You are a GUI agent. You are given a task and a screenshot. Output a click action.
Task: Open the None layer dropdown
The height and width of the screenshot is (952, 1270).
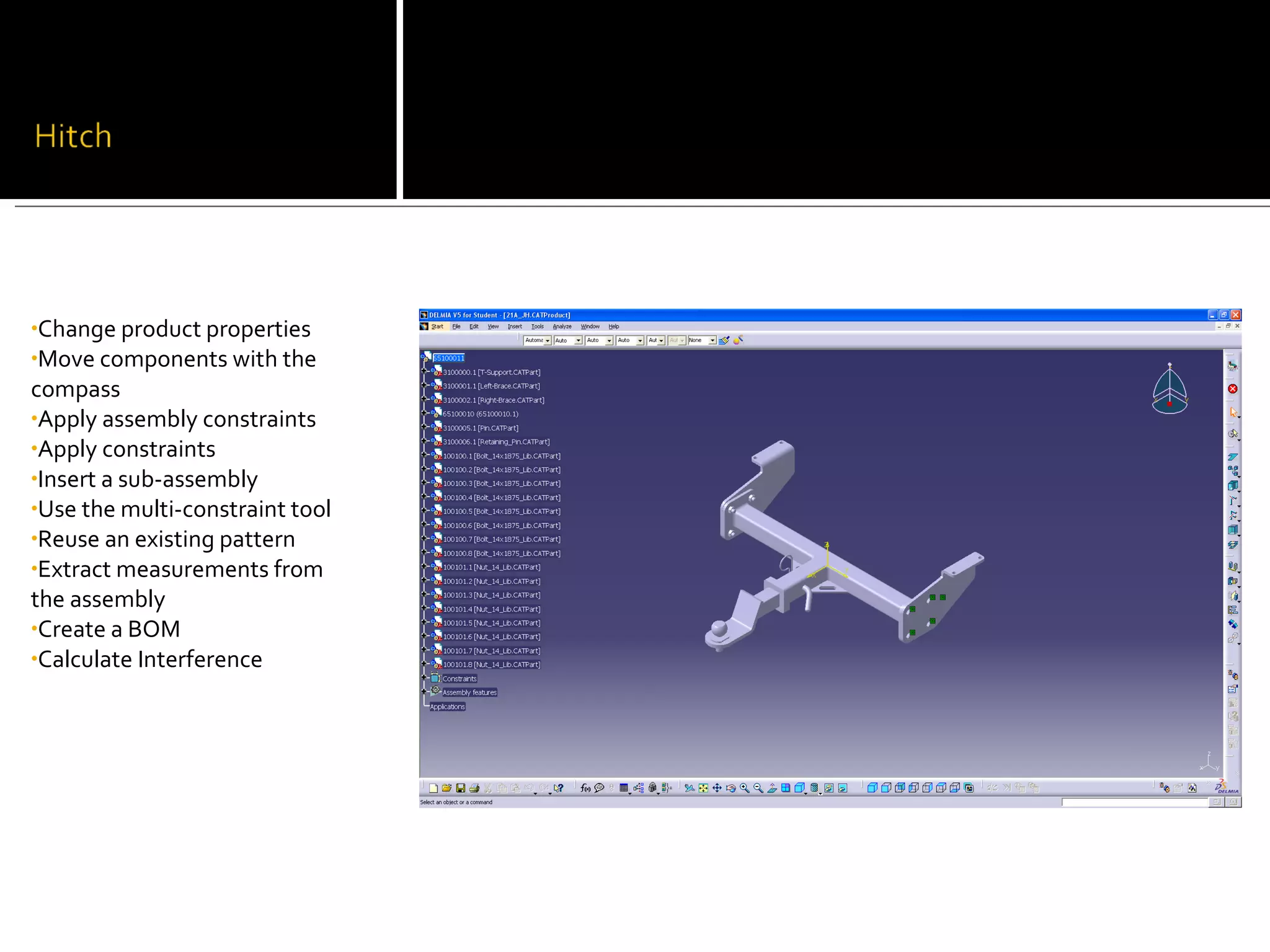702,340
